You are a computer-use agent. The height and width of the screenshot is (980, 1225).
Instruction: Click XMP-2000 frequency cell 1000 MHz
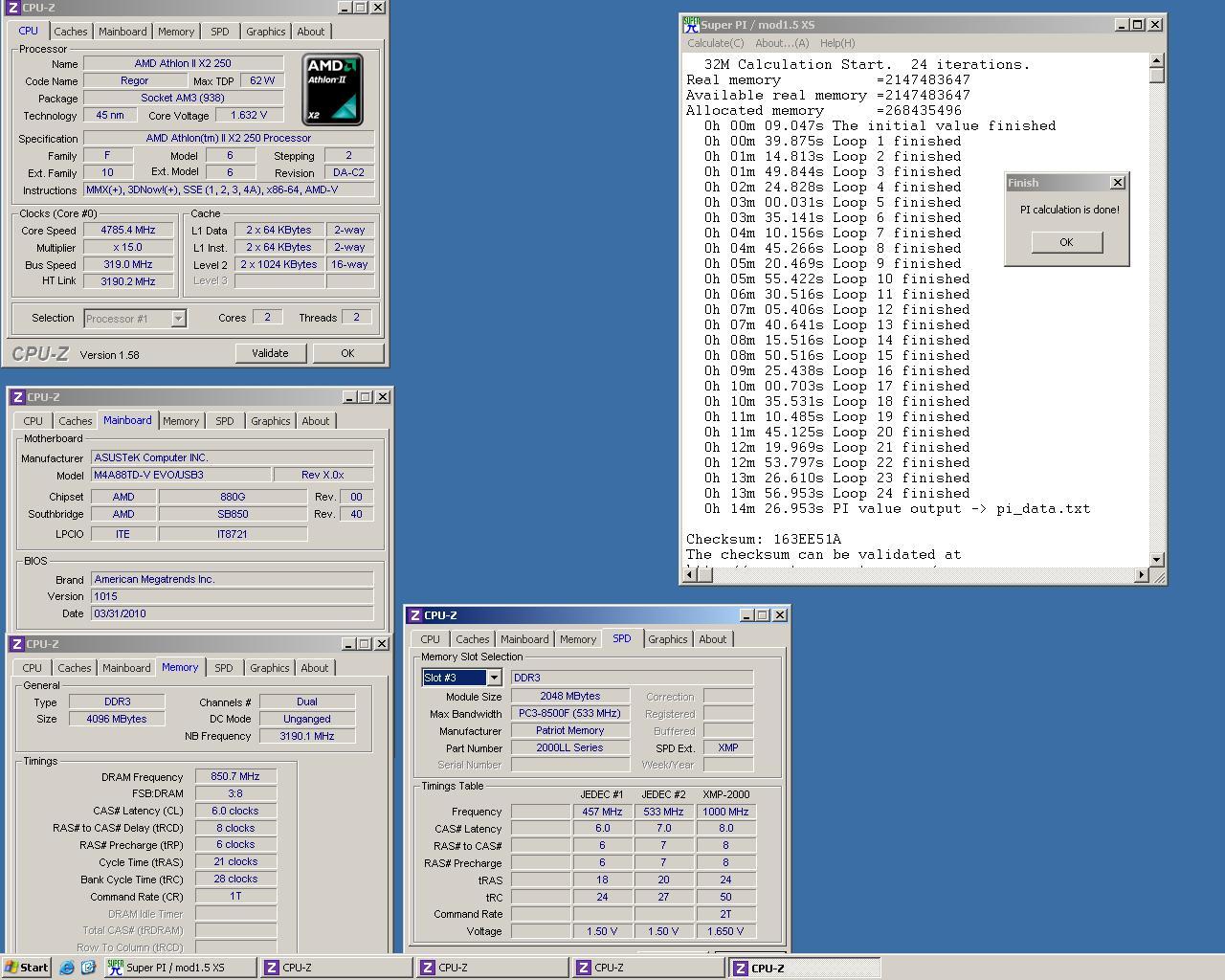click(x=725, y=812)
